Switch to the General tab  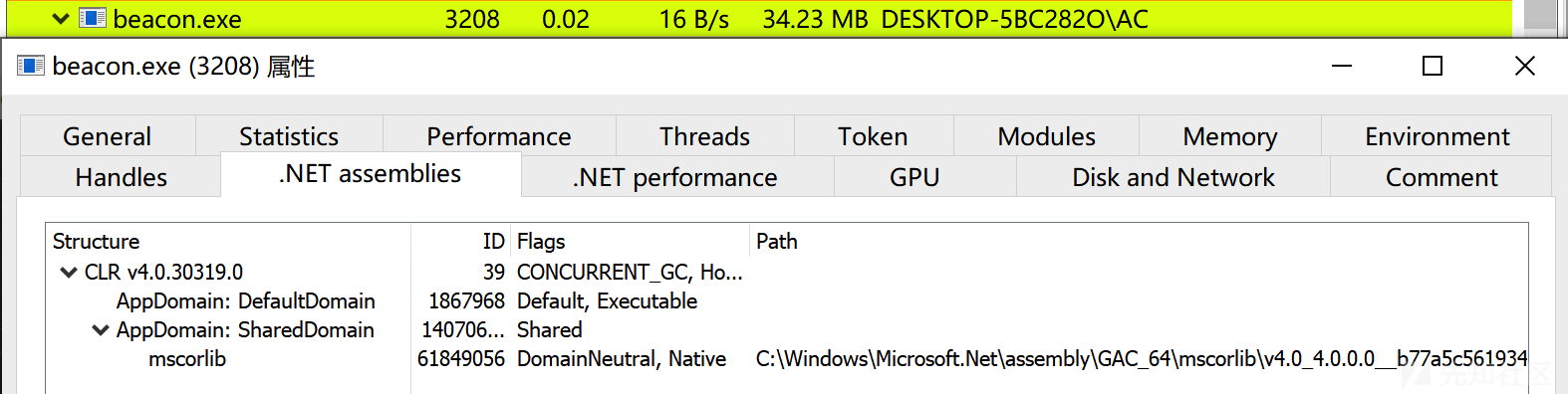click(x=108, y=136)
